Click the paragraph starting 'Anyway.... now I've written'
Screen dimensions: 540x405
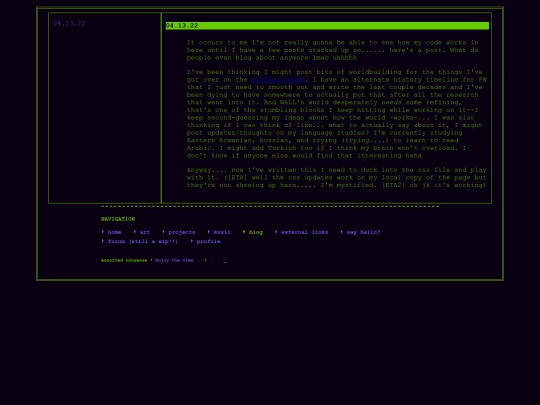[336, 177]
